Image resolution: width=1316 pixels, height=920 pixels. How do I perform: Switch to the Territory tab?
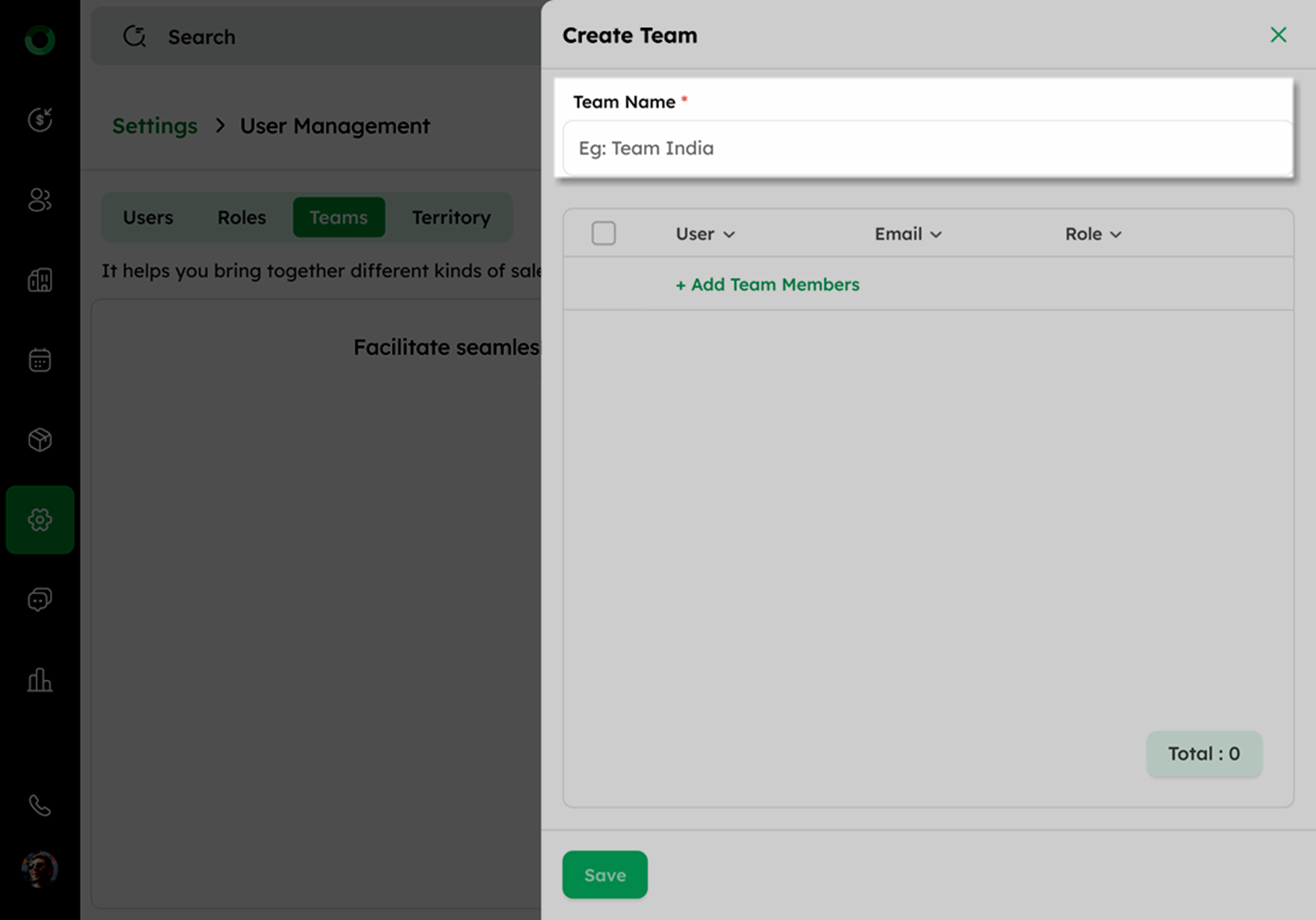(451, 218)
